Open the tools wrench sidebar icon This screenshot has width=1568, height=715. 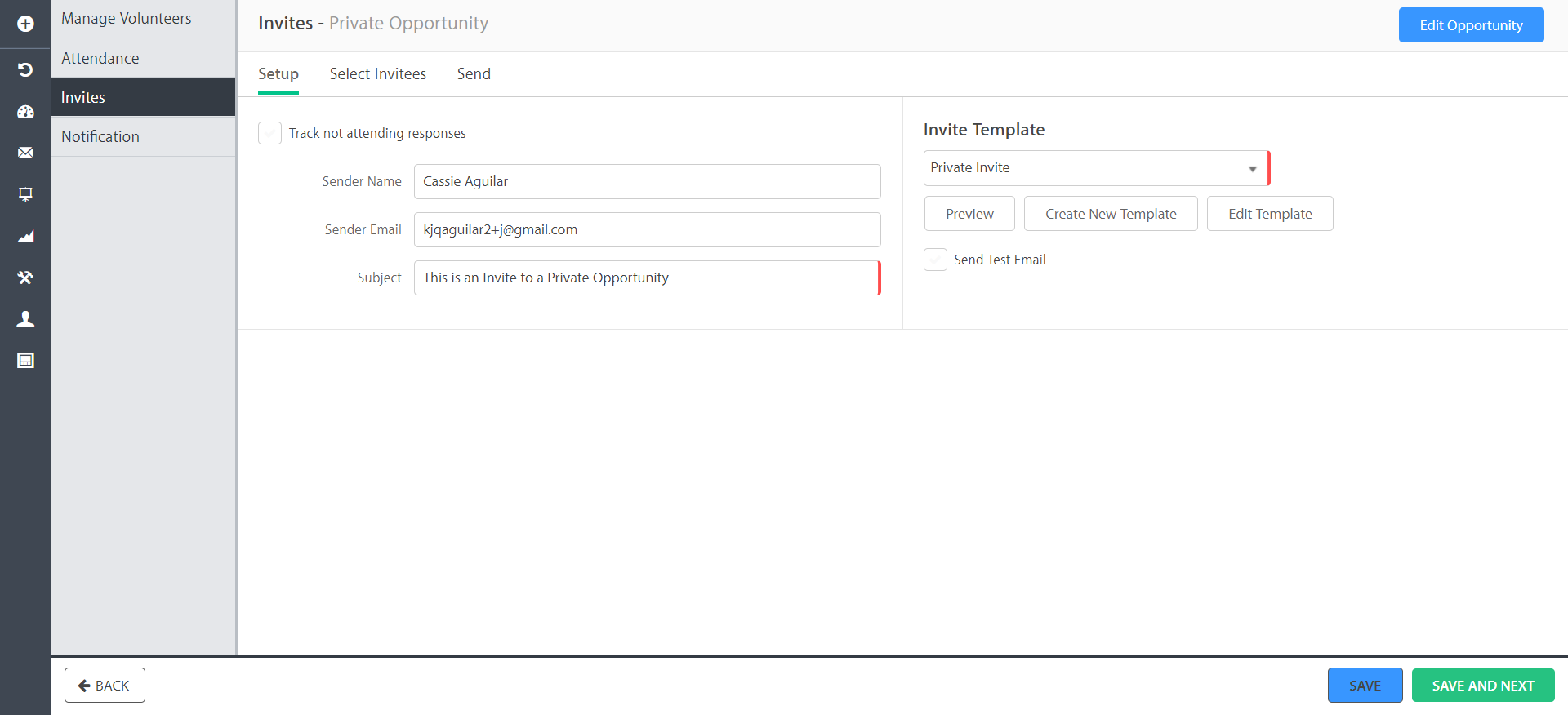25,278
